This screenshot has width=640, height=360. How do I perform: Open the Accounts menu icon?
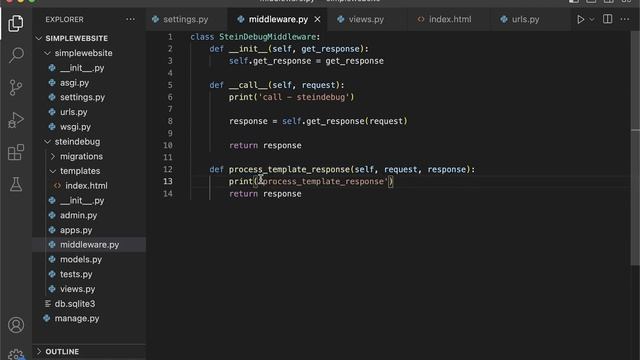click(x=16, y=325)
